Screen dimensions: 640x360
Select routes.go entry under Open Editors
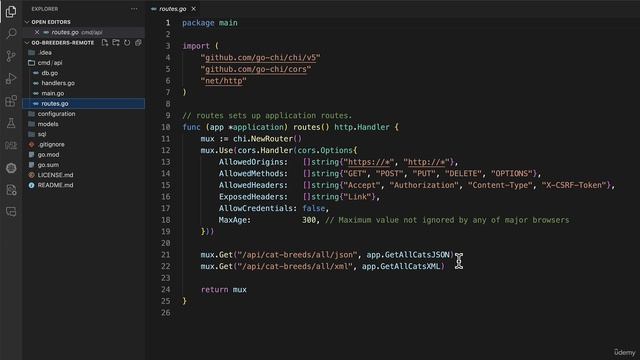coord(83,32)
